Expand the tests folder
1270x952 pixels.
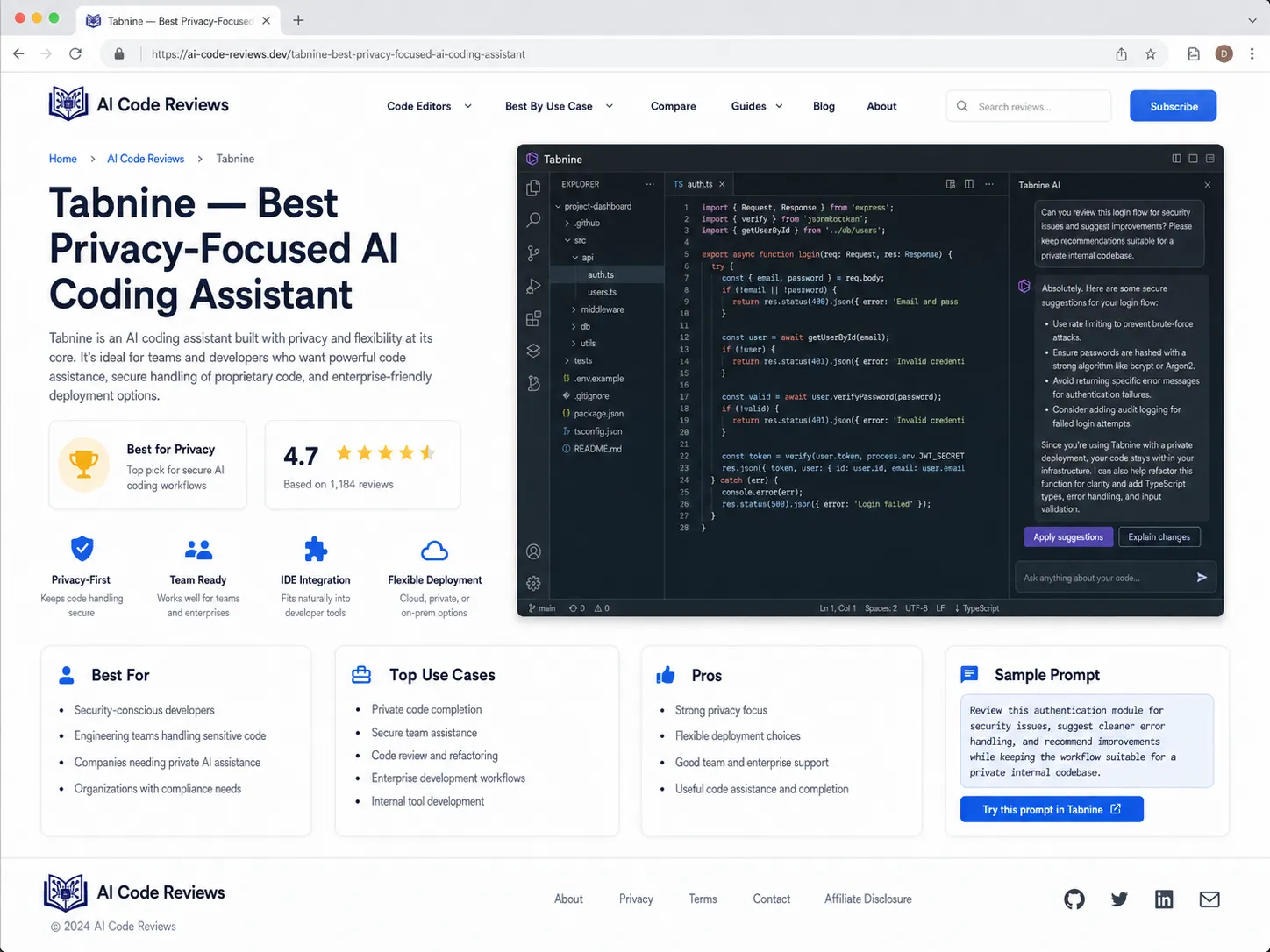point(579,360)
